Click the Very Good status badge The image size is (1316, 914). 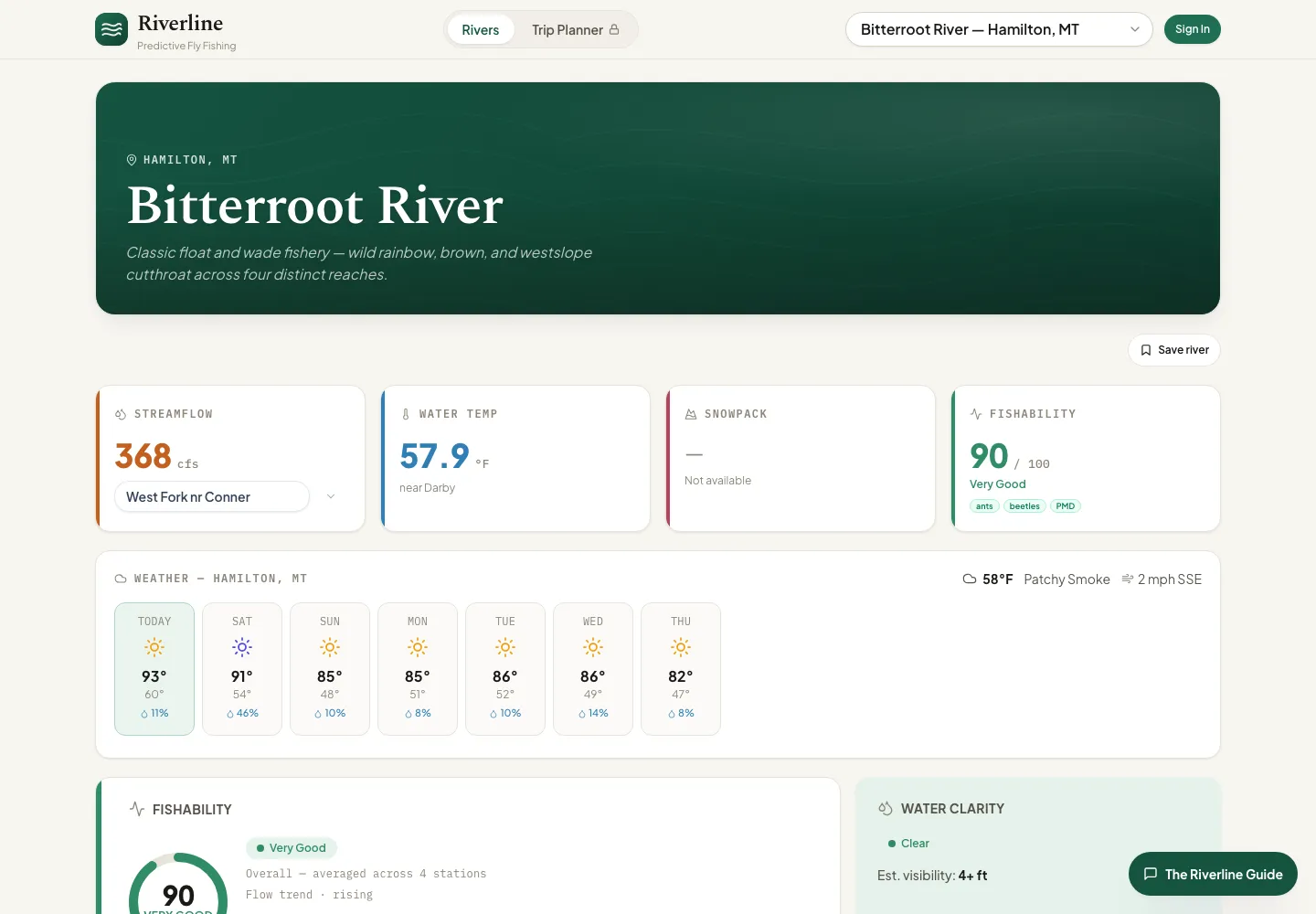click(292, 848)
